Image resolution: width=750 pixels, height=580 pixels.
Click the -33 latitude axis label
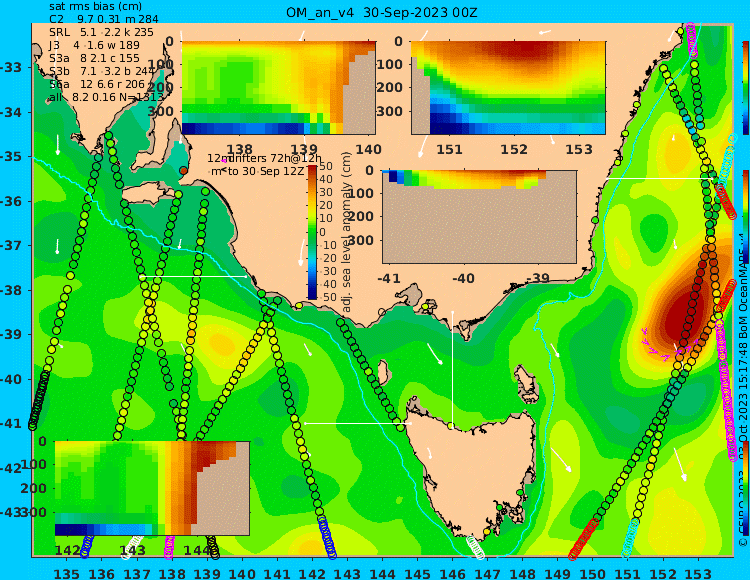(11, 67)
